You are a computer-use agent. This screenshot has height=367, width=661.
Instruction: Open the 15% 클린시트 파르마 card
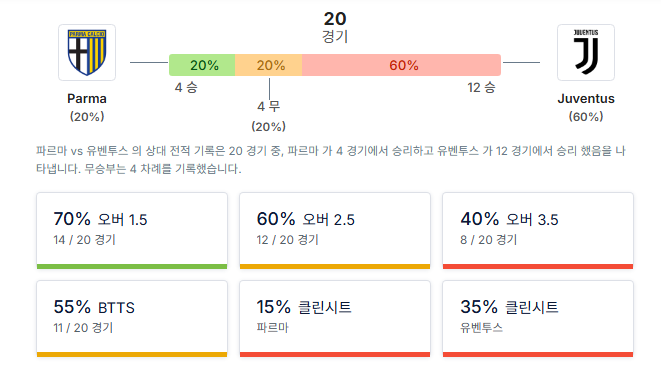pyautogui.click(x=335, y=319)
